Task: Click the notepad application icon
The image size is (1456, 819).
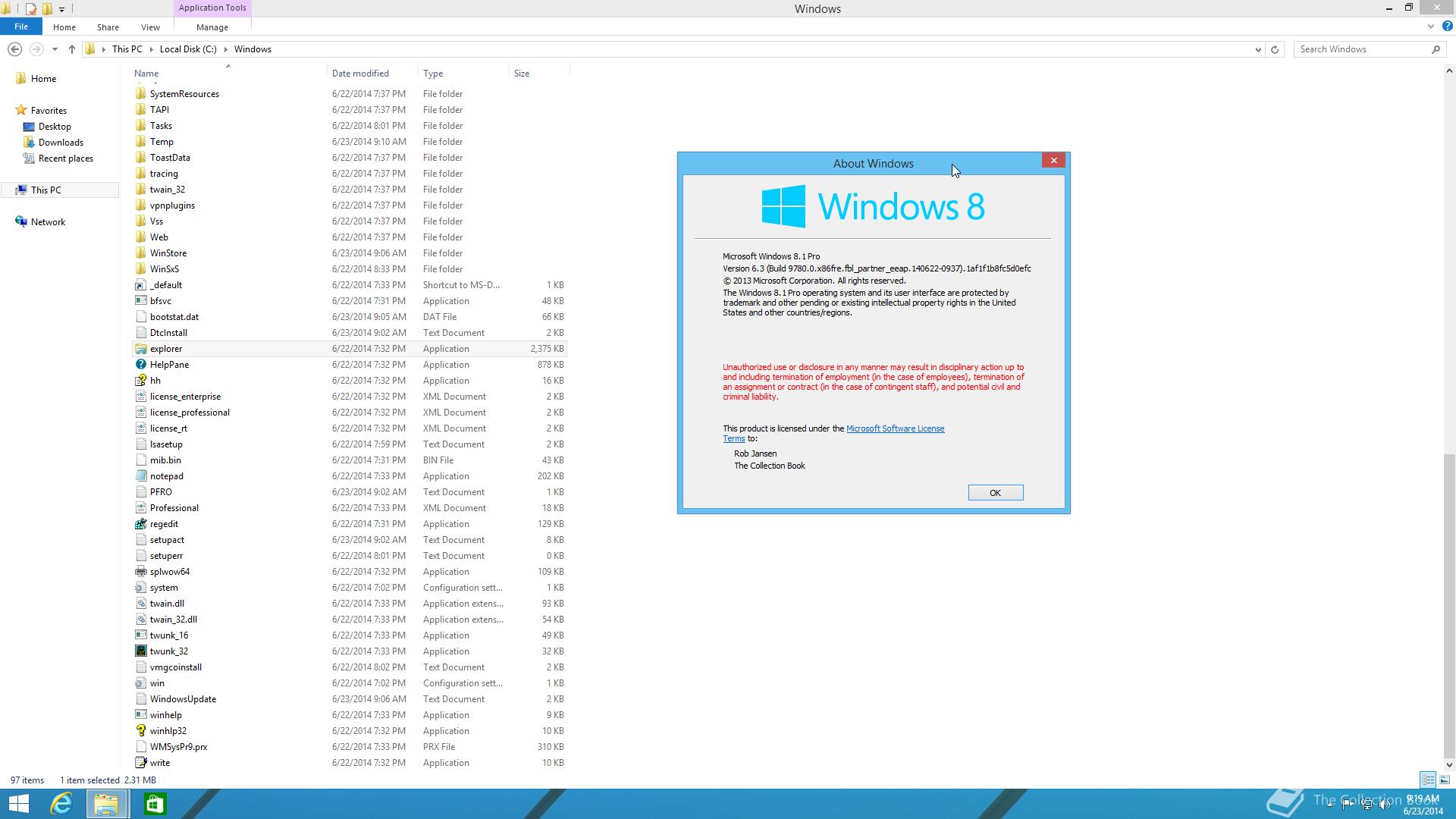Action: click(140, 476)
